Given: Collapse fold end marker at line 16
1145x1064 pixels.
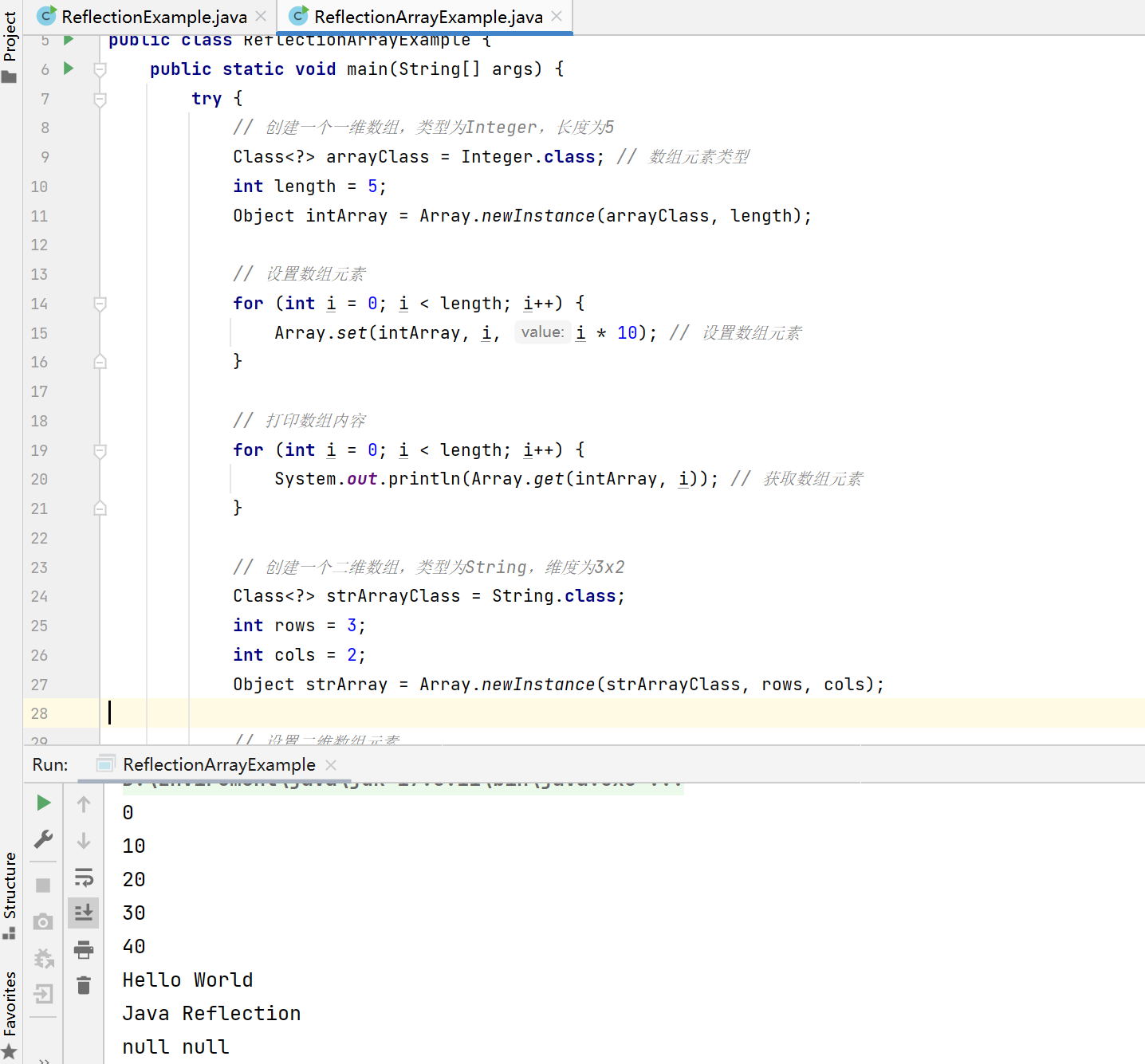Looking at the screenshot, I should click(100, 362).
